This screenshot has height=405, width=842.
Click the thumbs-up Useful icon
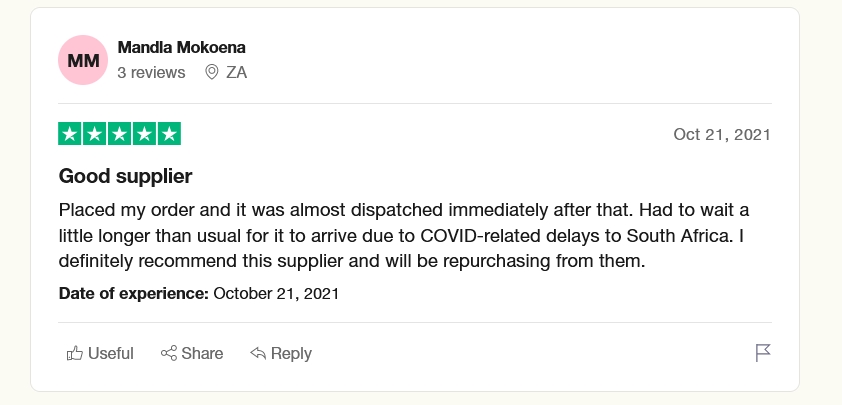point(75,353)
